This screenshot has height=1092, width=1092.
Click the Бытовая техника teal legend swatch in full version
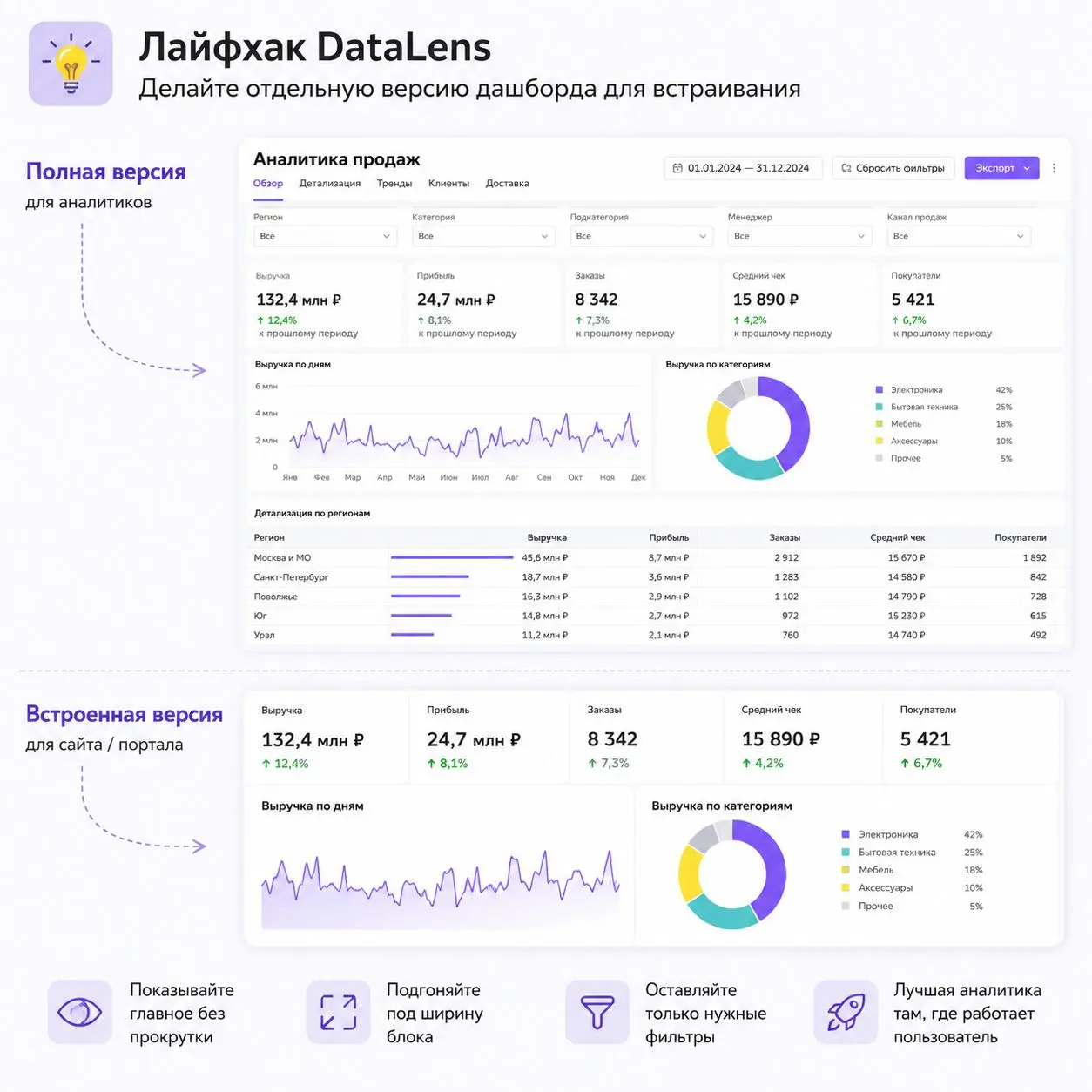coord(880,407)
